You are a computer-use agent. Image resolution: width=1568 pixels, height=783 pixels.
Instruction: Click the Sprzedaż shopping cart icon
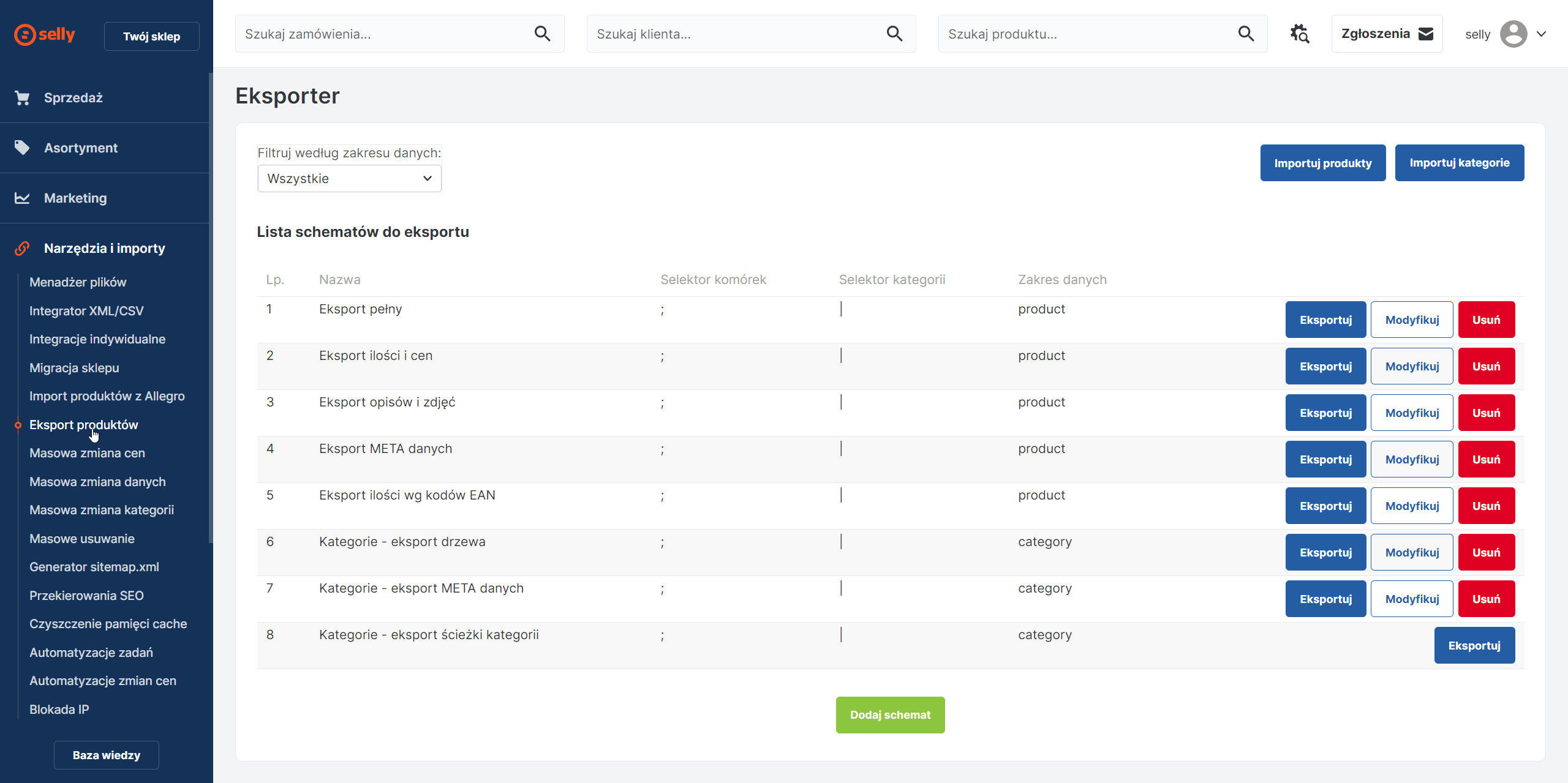[22, 98]
